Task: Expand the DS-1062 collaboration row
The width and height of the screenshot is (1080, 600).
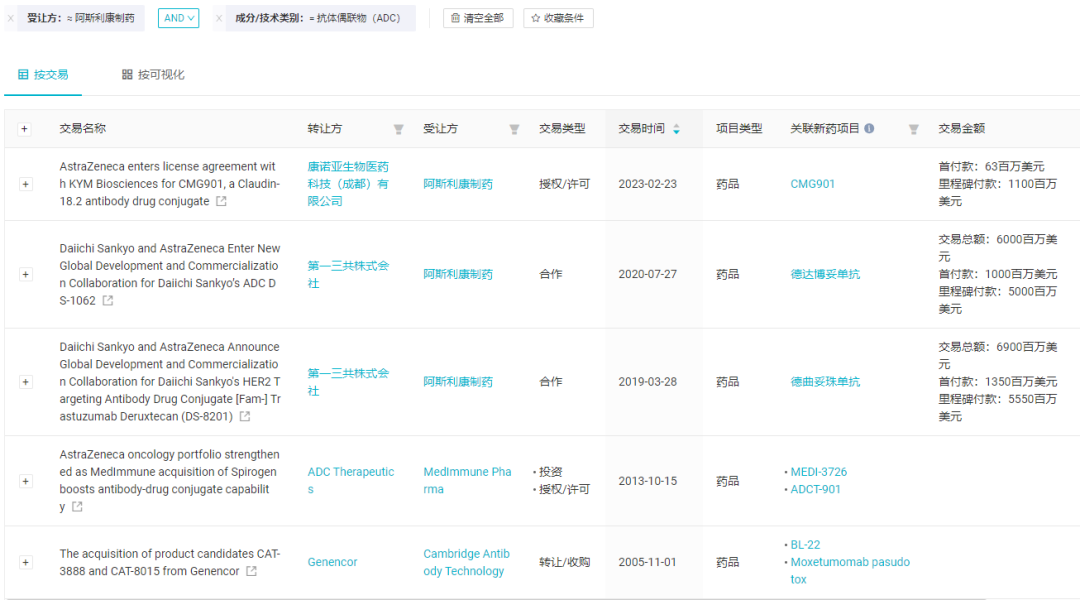Action: point(25,274)
